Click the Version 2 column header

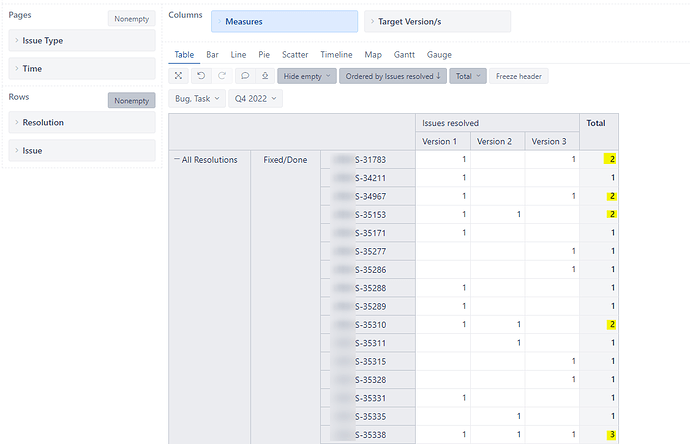click(x=497, y=141)
